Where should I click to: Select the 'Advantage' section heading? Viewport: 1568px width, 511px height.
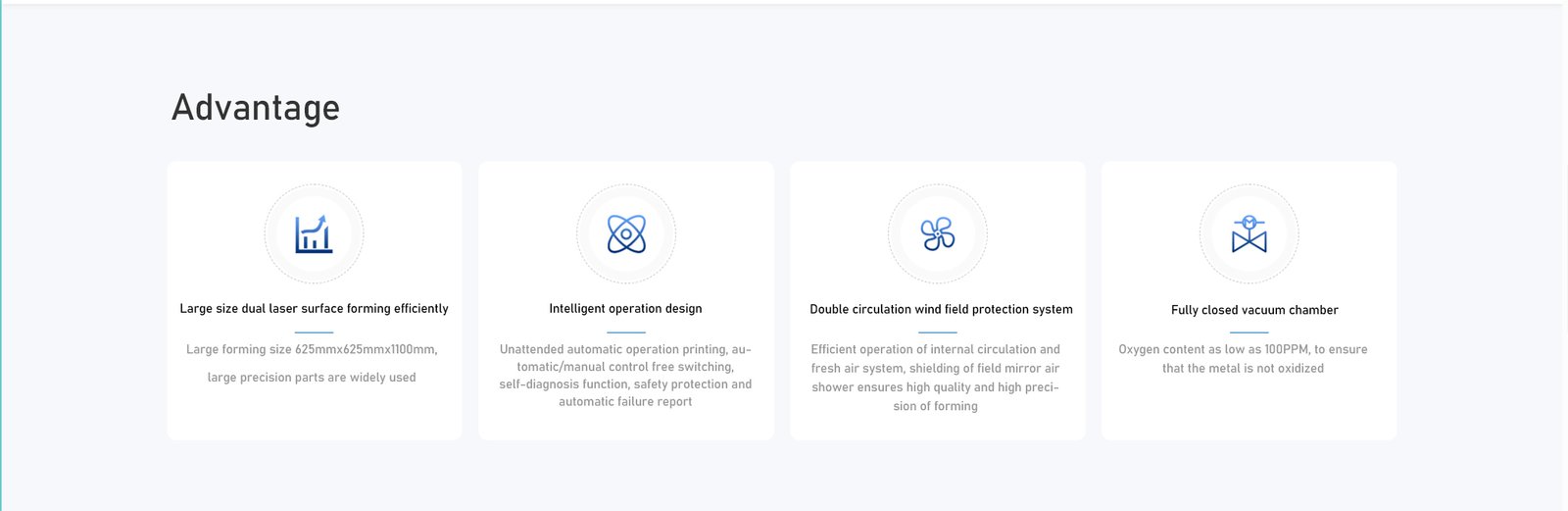256,108
